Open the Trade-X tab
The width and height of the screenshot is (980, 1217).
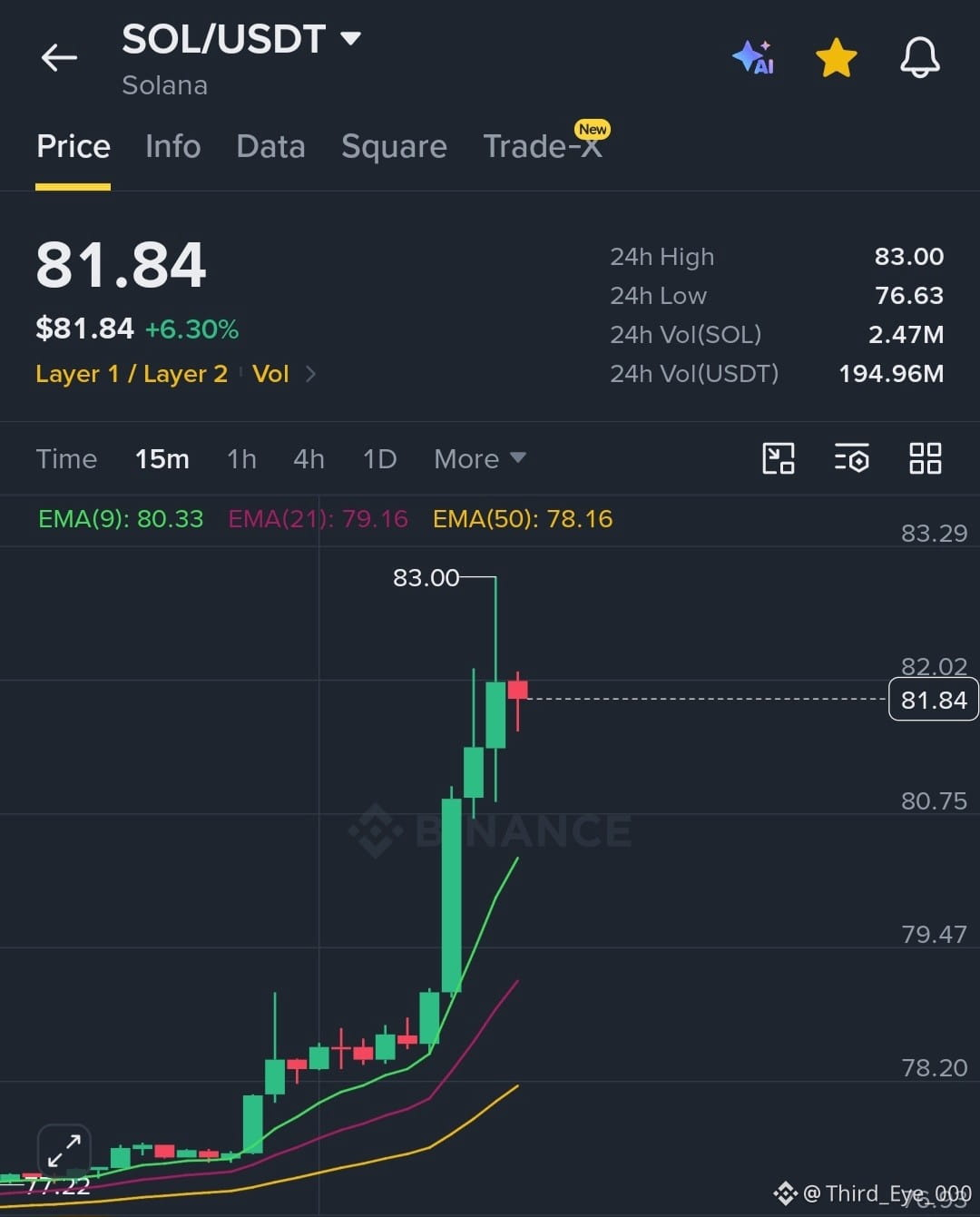pyautogui.click(x=543, y=145)
